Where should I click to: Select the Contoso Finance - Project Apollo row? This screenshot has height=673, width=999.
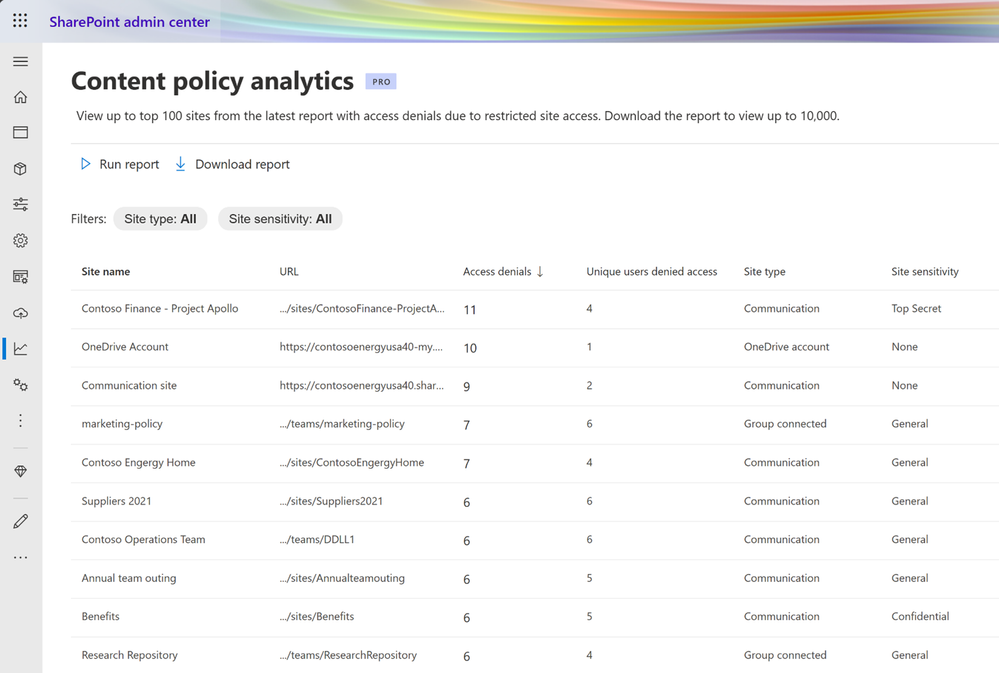[160, 309]
